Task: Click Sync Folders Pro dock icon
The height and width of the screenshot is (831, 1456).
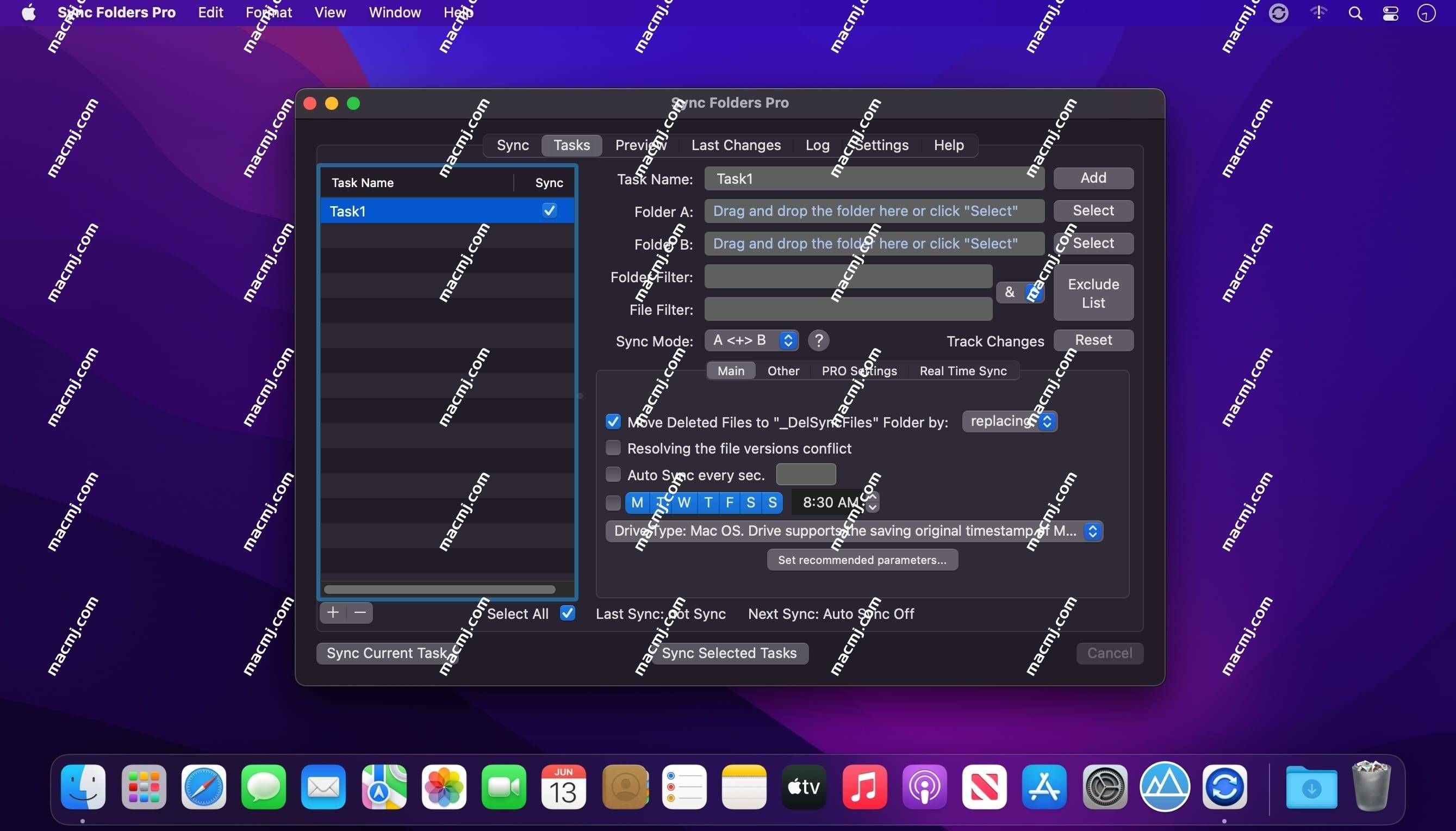Action: tap(1225, 787)
